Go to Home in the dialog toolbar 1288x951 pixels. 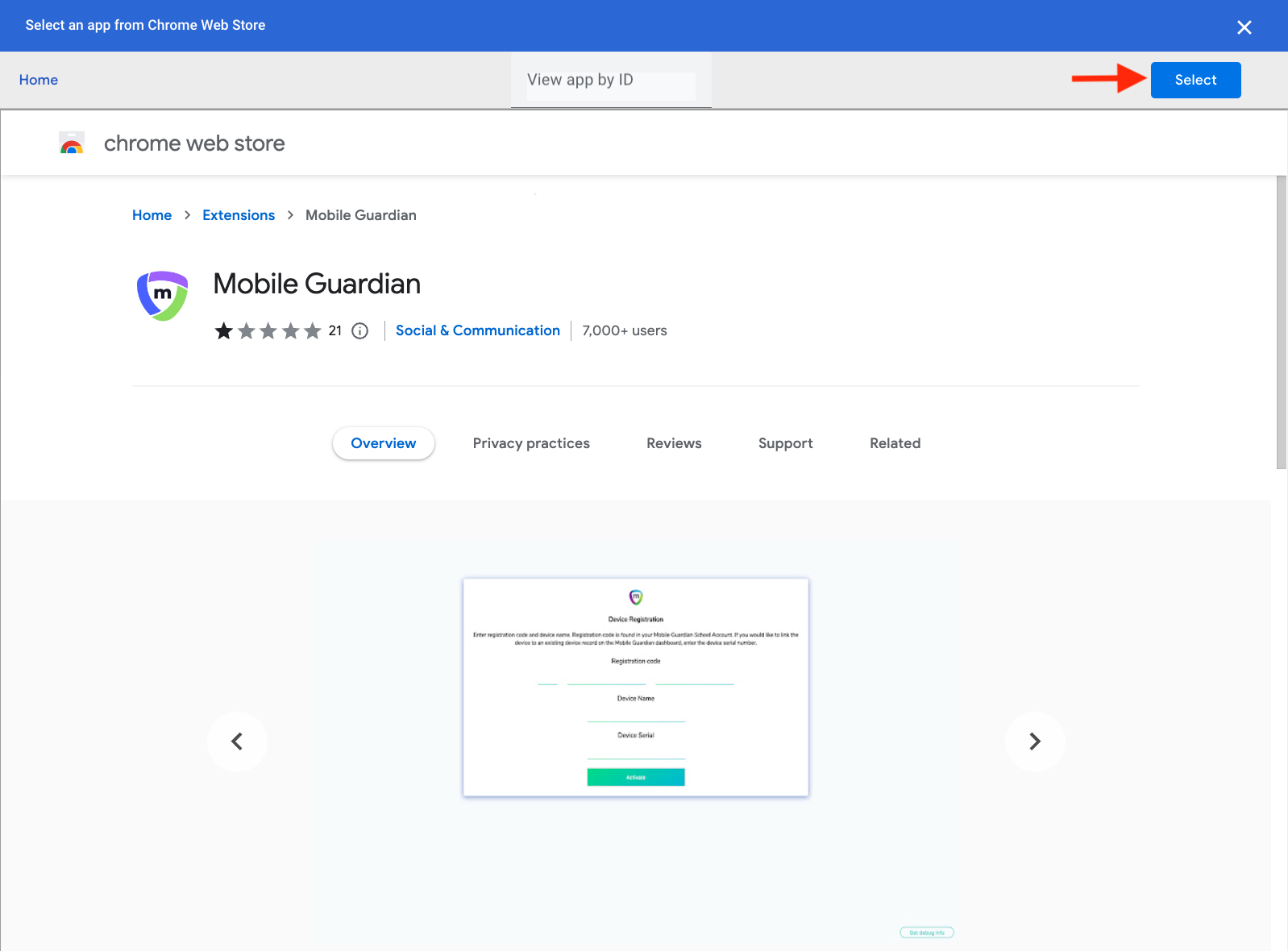[x=39, y=80]
